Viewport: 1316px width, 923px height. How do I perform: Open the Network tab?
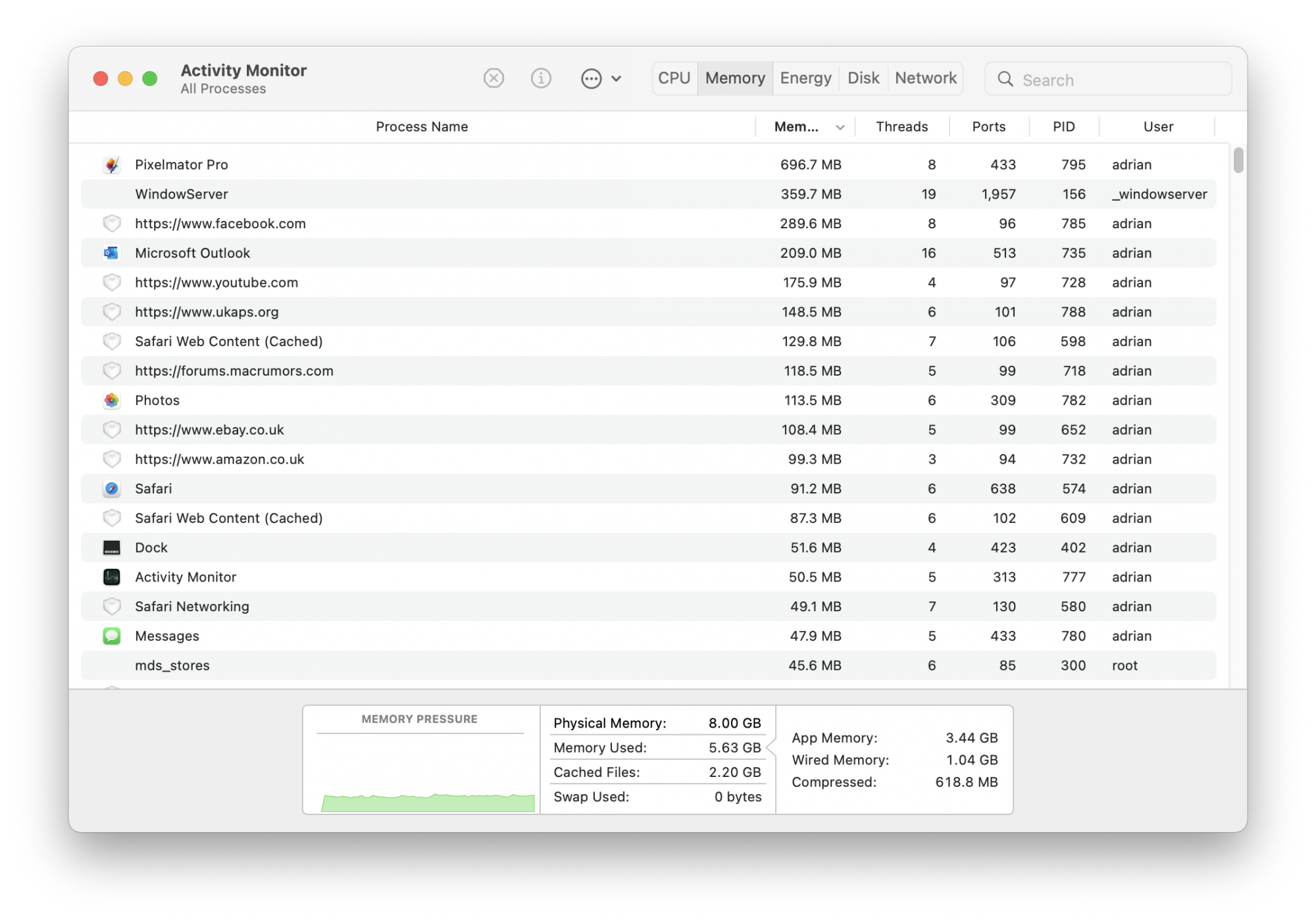coord(925,78)
